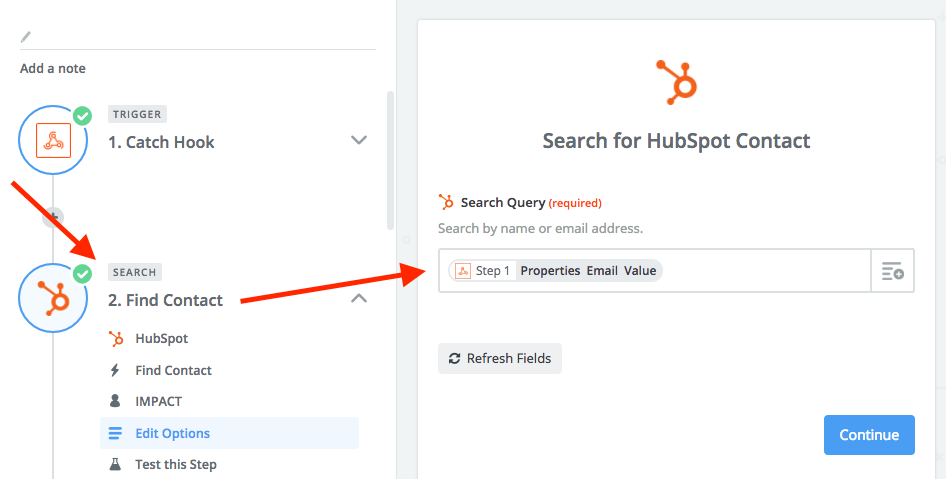Click the large HubSpot logo above the title
The width and height of the screenshot is (946, 479).
[676, 82]
